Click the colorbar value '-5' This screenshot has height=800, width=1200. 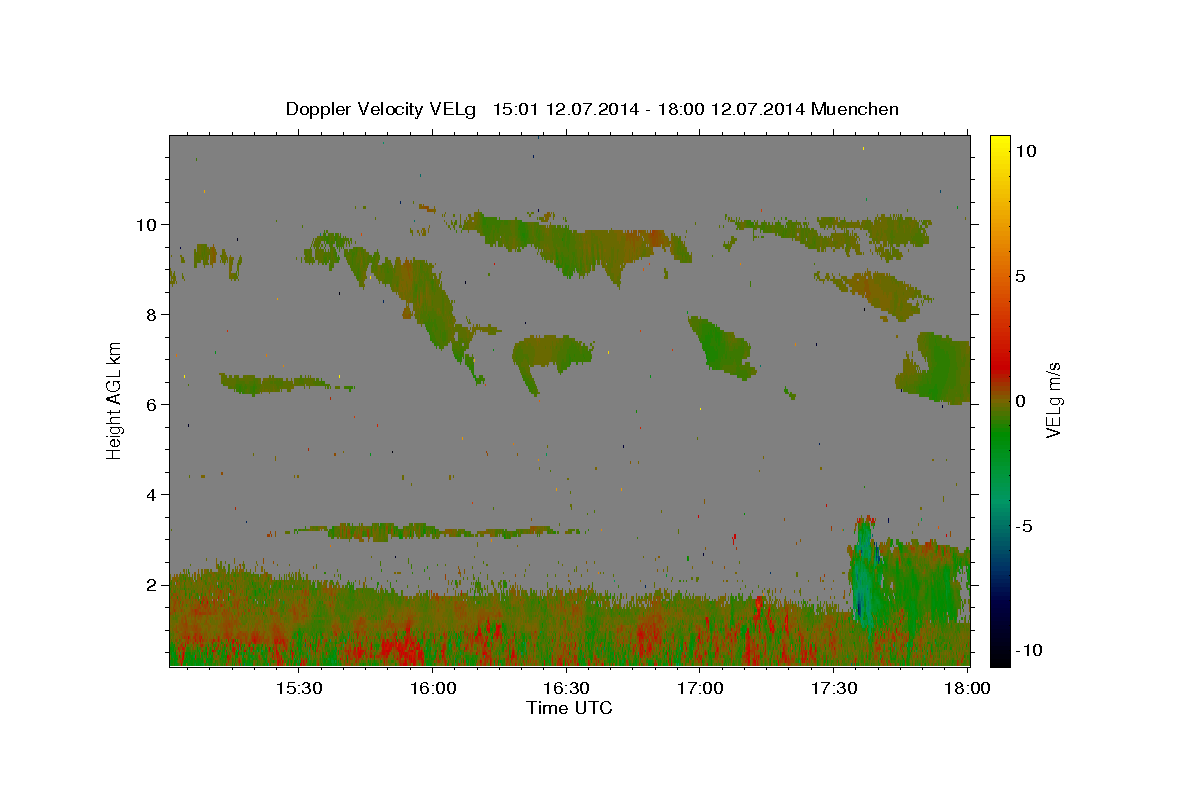[x=1023, y=526]
